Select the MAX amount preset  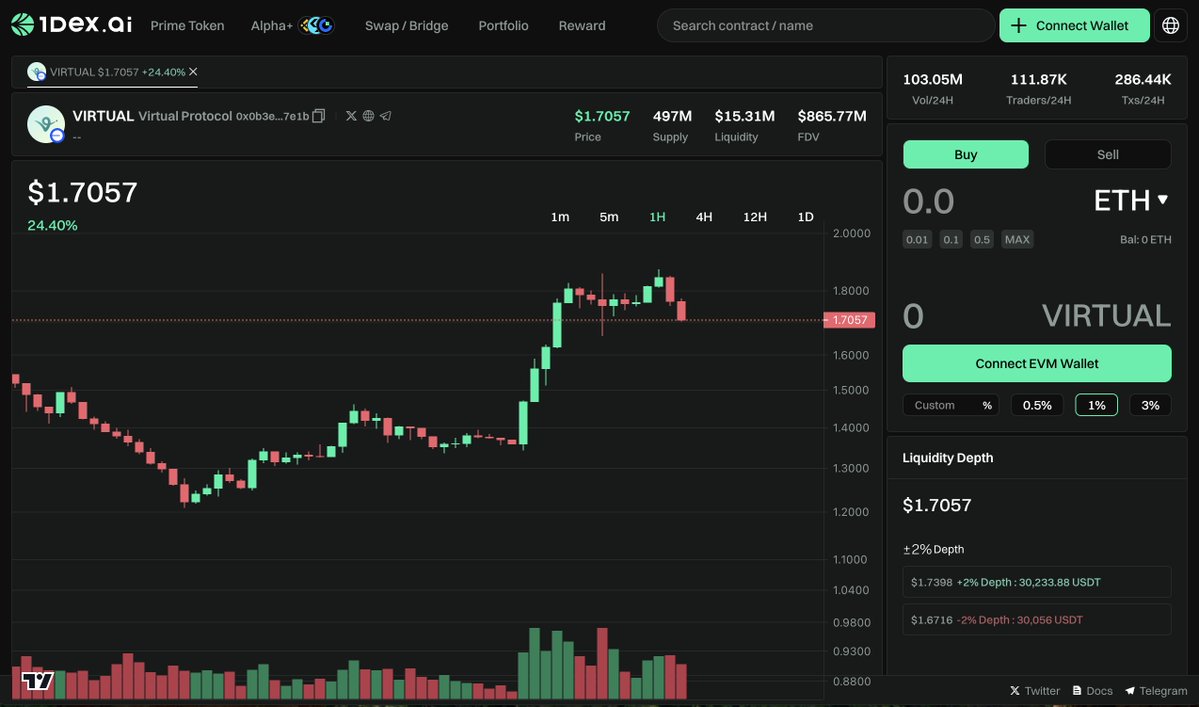click(1017, 239)
